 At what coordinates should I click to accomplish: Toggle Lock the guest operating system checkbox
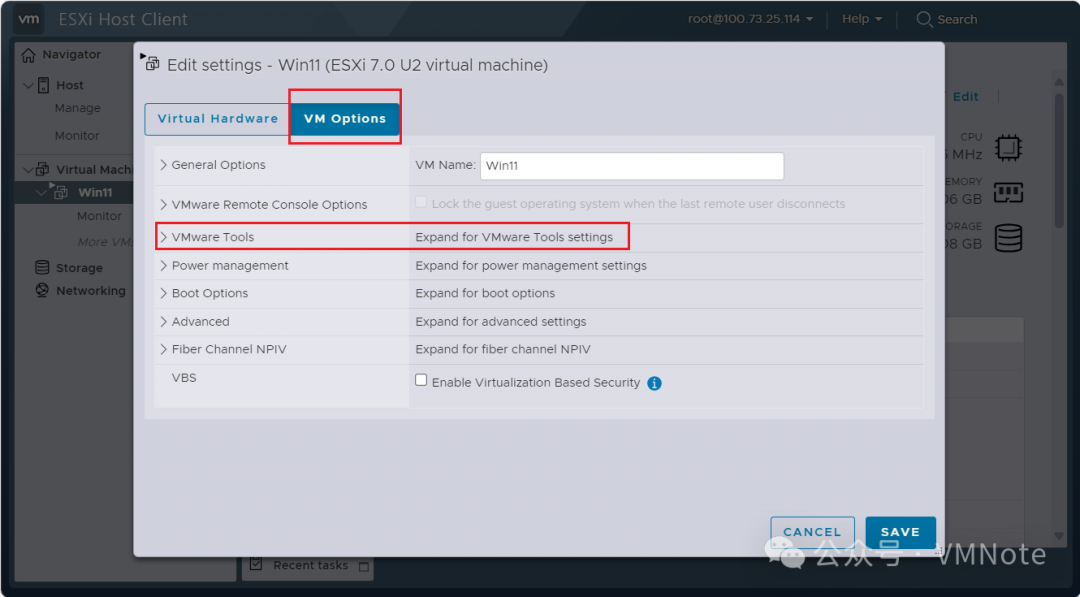(421, 202)
